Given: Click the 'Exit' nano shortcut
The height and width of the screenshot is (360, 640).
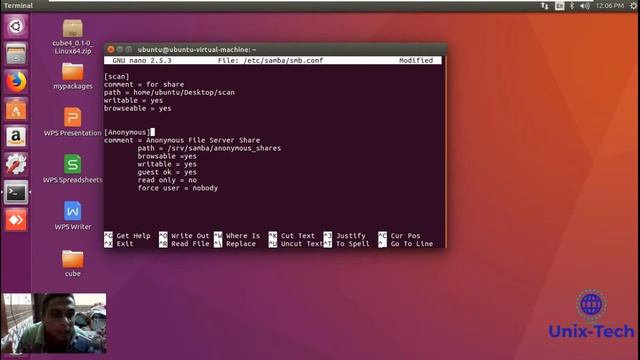Looking at the screenshot, I should click(x=119, y=244).
